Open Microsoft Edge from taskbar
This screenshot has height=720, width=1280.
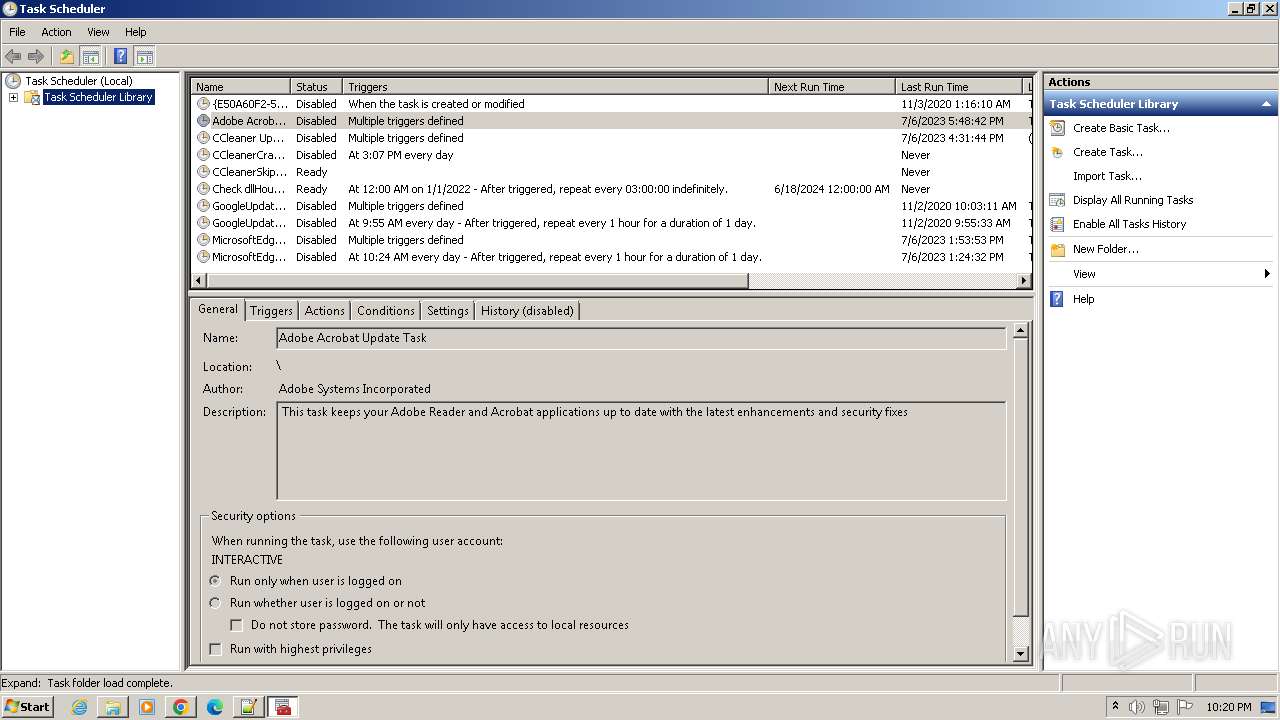click(215, 707)
